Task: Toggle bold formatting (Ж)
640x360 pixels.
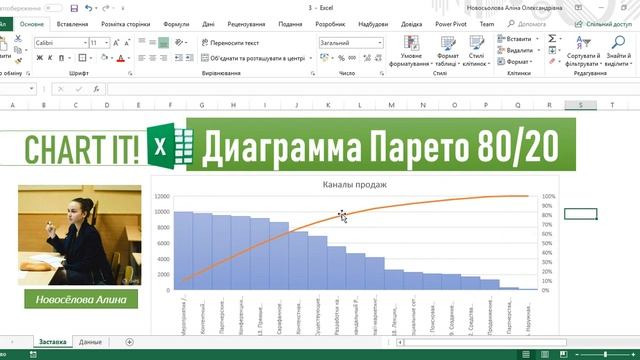Action: click(40, 58)
